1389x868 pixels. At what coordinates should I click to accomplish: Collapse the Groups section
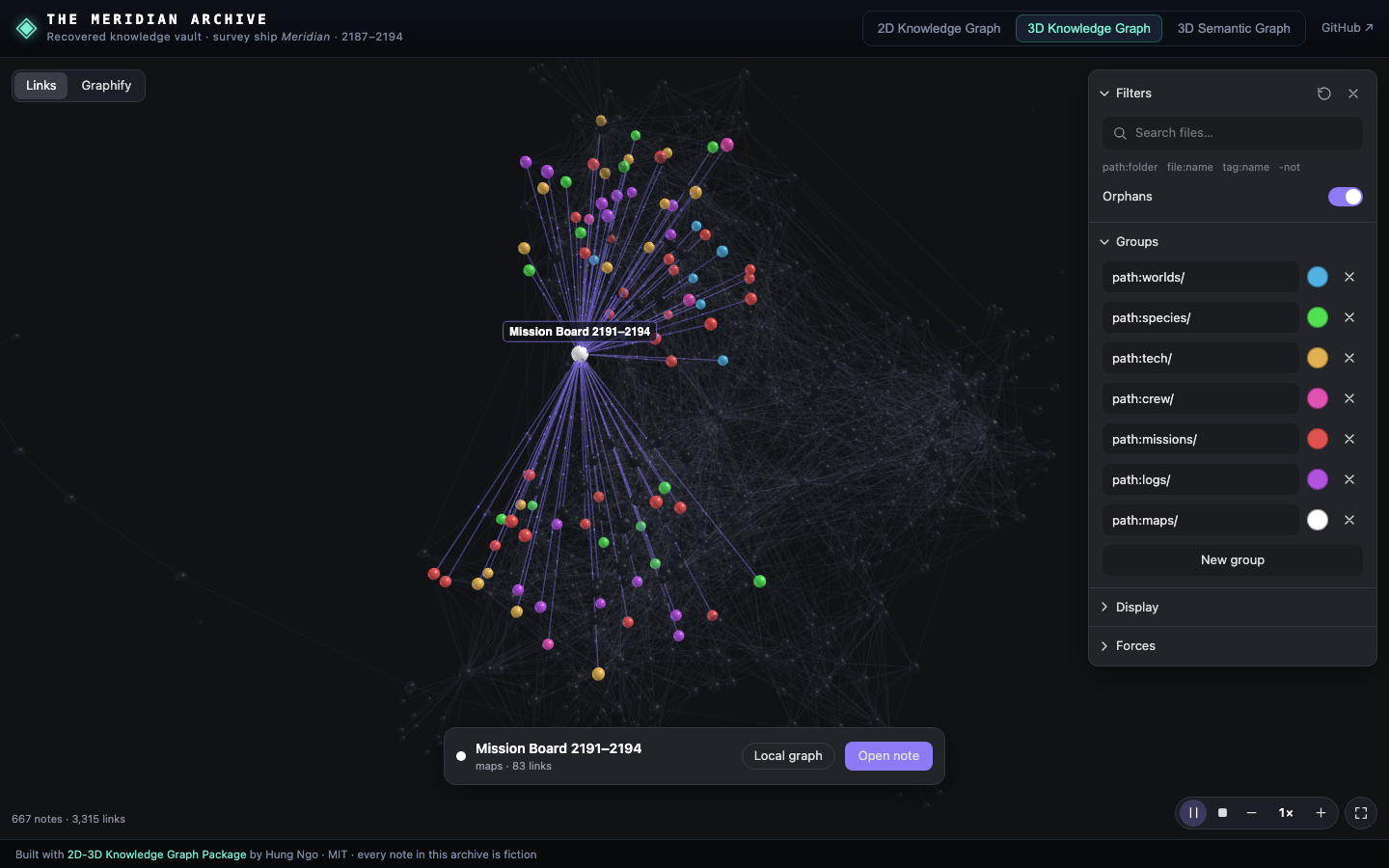coord(1130,242)
